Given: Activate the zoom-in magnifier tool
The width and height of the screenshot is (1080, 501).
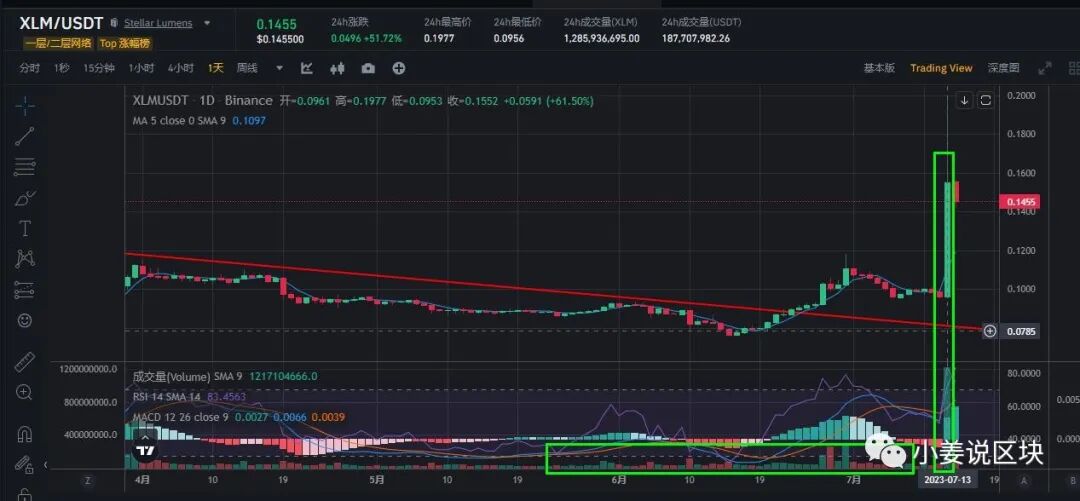Looking at the screenshot, I should [25, 393].
